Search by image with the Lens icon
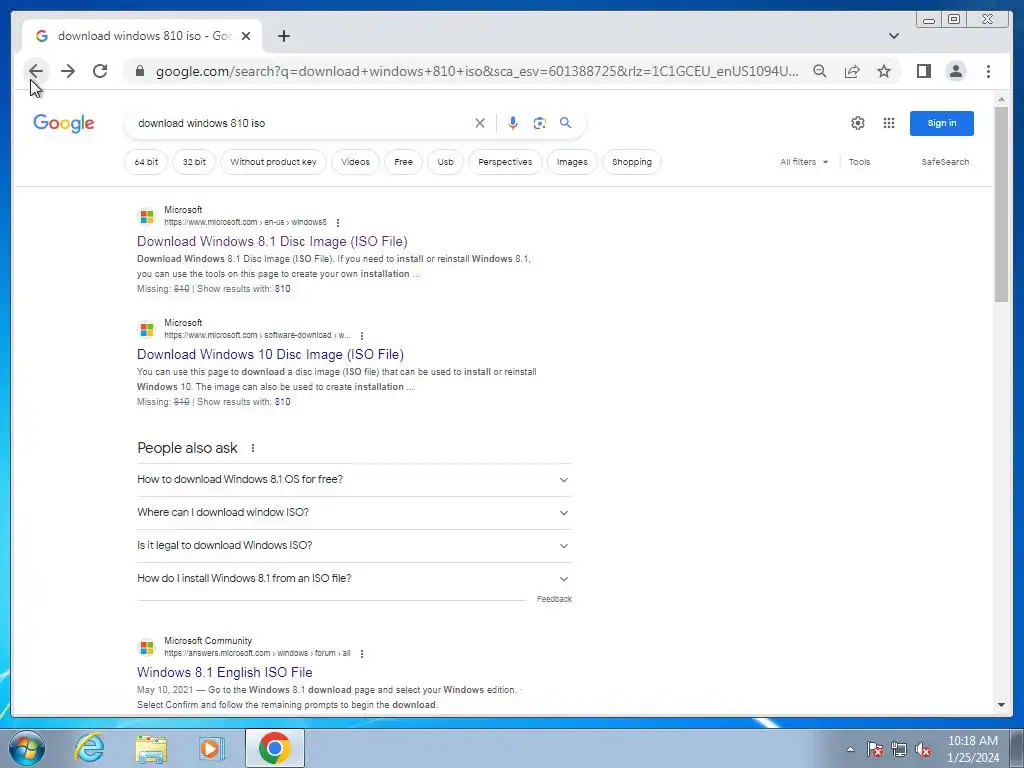The height and width of the screenshot is (768, 1024). pyautogui.click(x=539, y=123)
